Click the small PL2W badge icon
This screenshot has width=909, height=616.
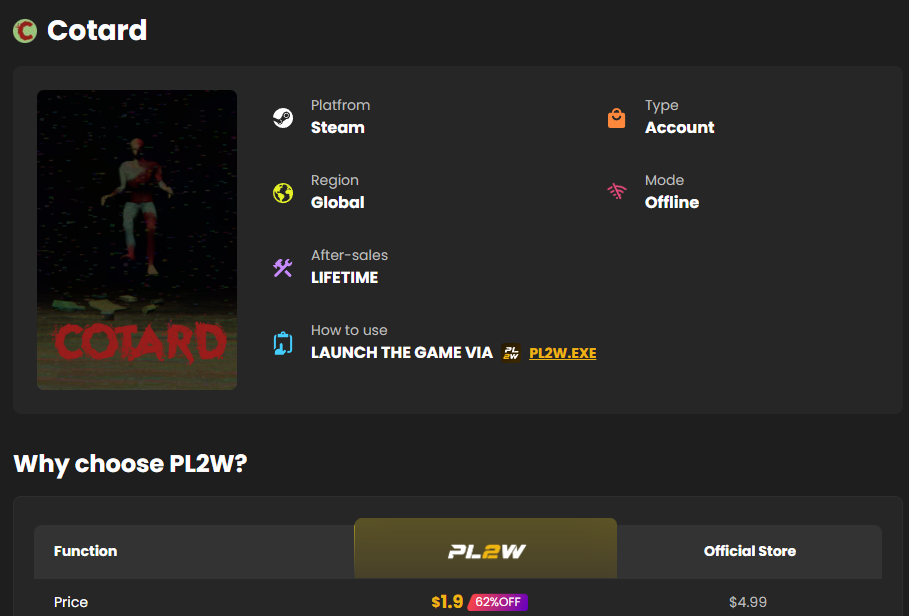[511, 352]
